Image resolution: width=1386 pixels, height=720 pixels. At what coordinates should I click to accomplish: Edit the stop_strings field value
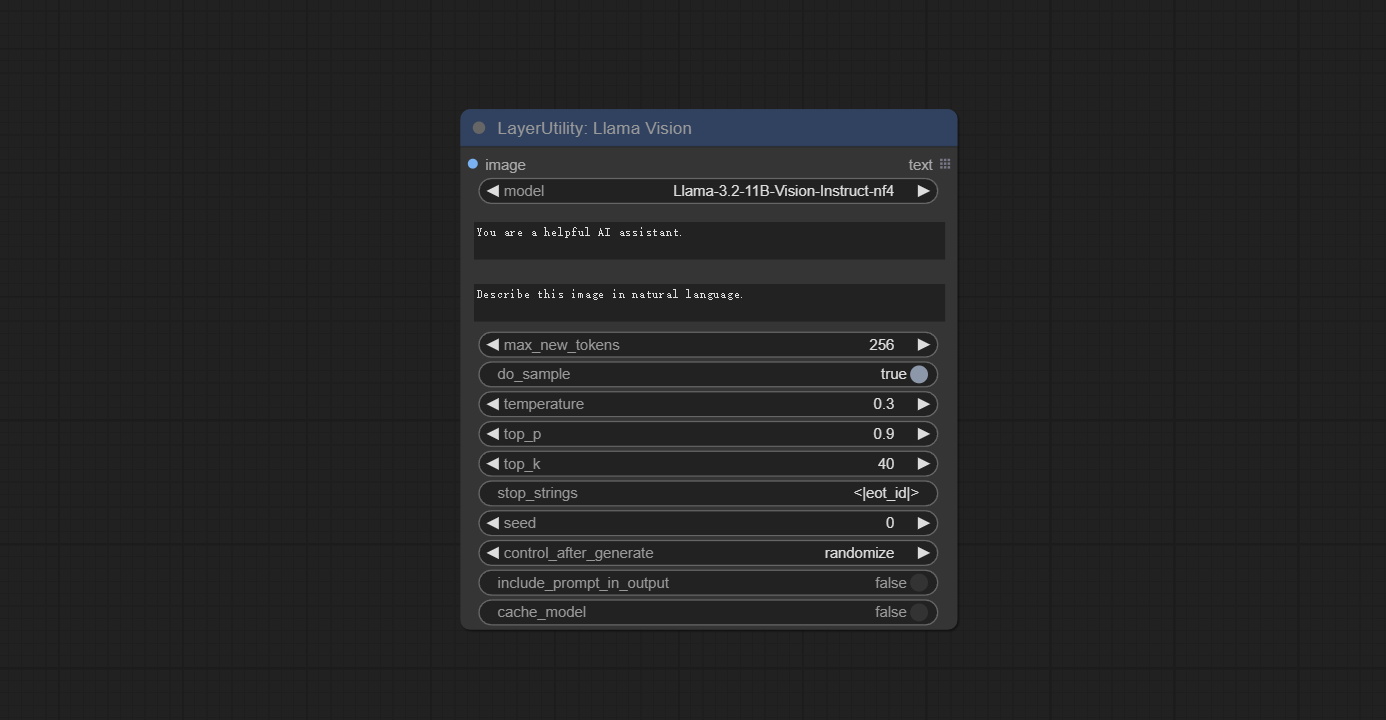[708, 493]
